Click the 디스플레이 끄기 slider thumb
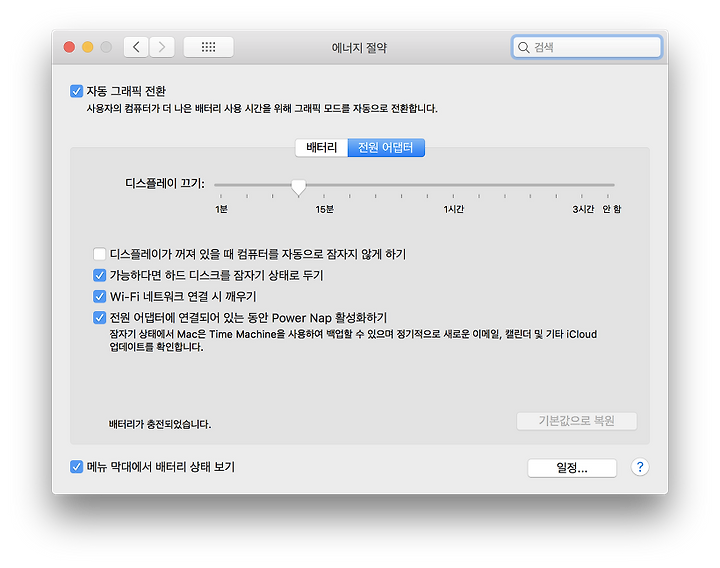Image resolution: width=720 pixels, height=568 pixels. click(x=298, y=187)
